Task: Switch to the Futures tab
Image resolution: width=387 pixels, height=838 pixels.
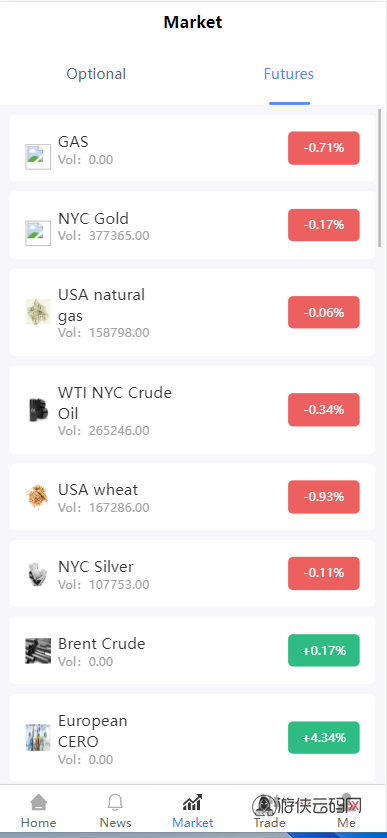Action: tap(289, 74)
